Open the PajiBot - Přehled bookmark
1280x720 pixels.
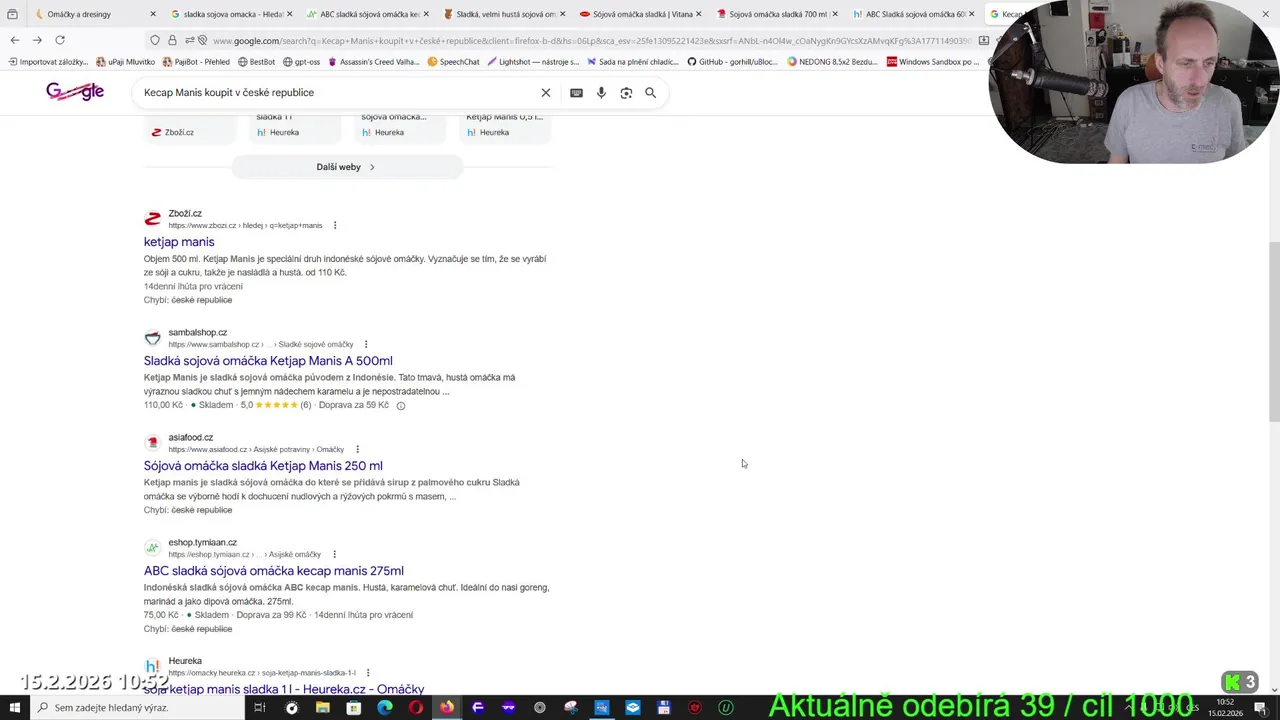coord(195,62)
